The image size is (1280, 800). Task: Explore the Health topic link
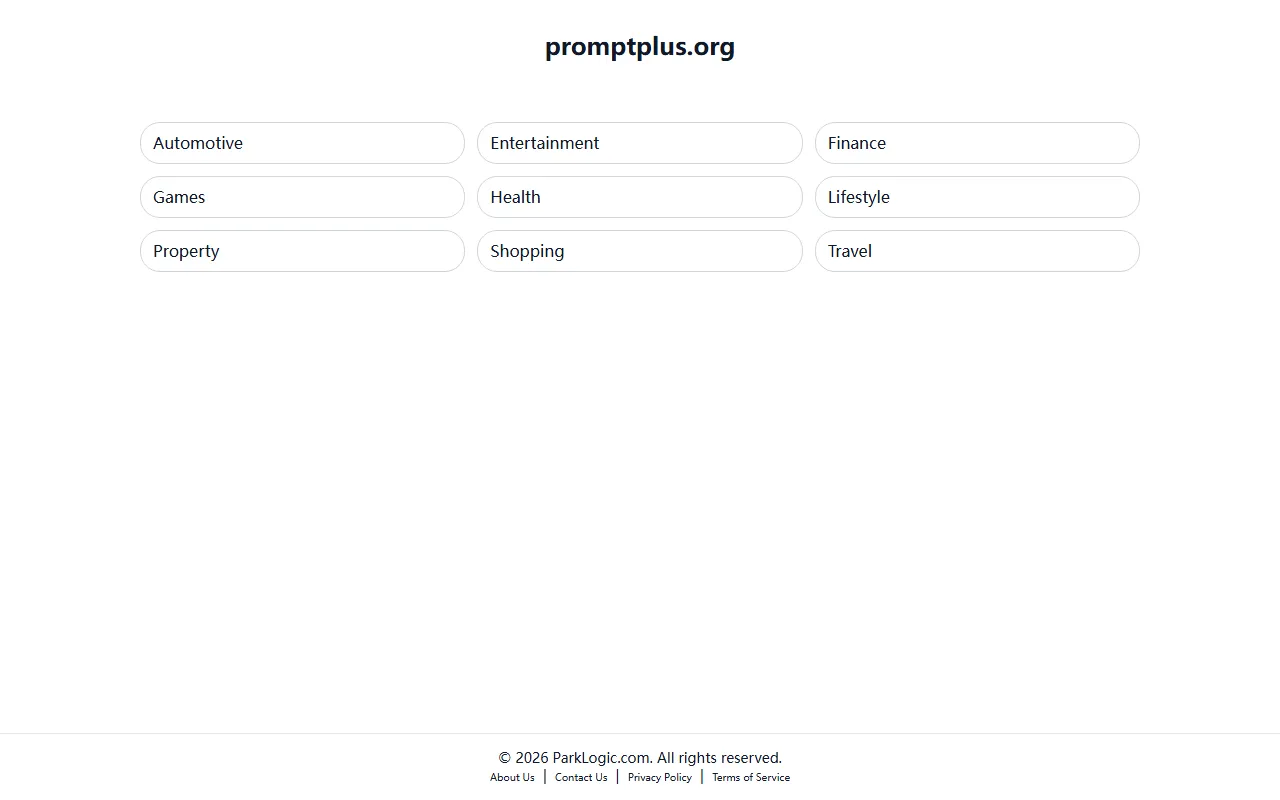pyautogui.click(x=639, y=197)
